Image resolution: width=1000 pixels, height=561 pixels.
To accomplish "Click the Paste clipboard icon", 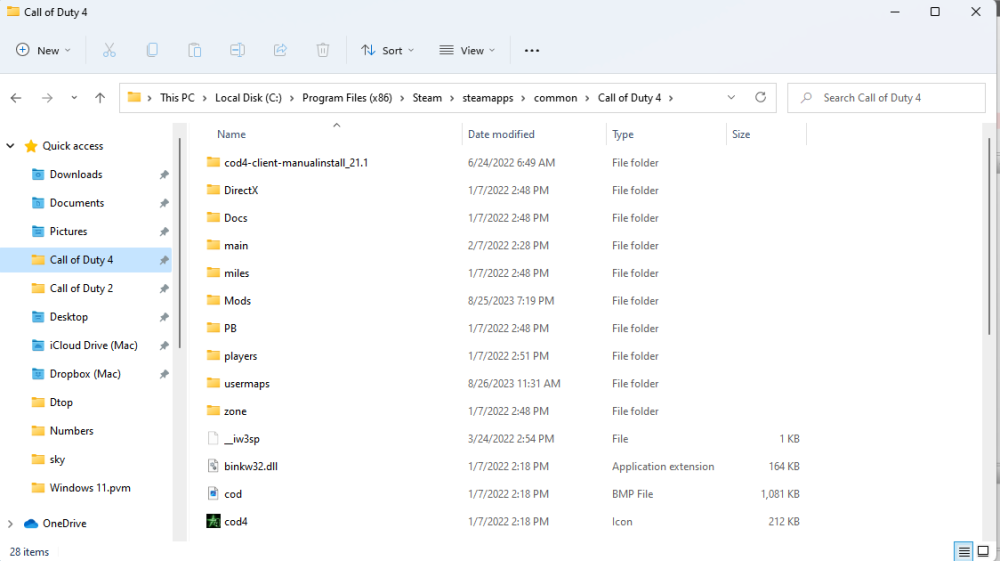I will [x=195, y=50].
